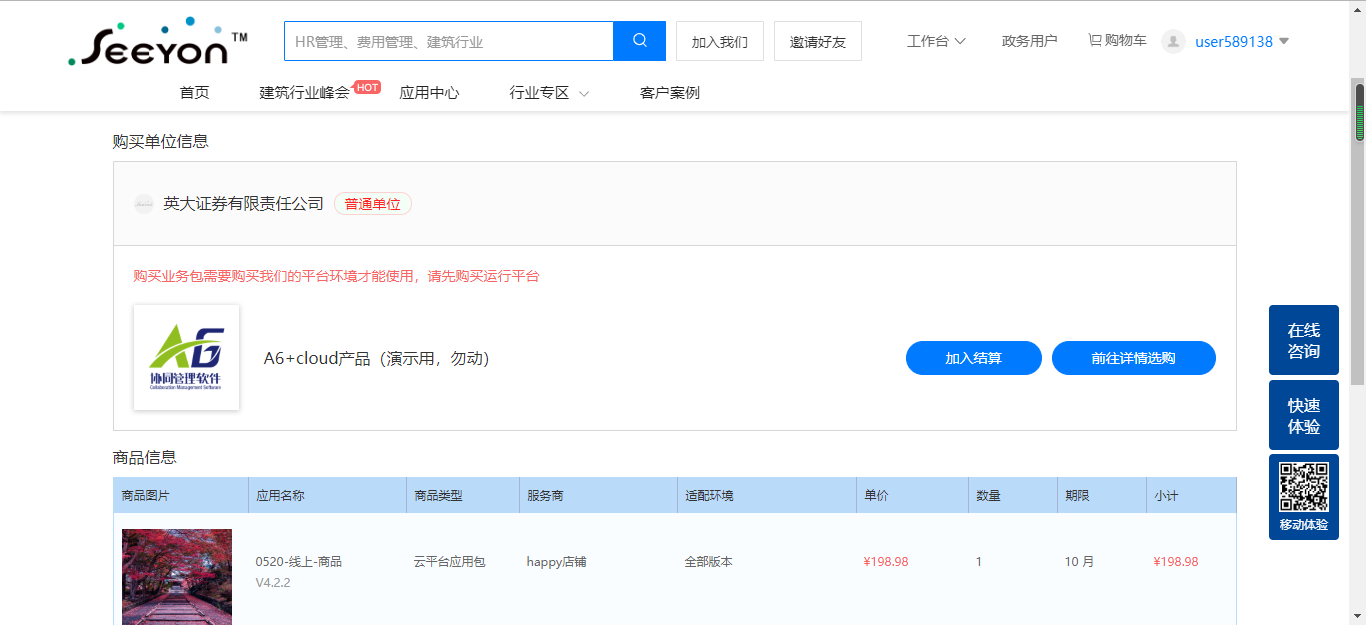The height and width of the screenshot is (625, 1366).
Task: Open the 建筑行业峰会 menu item
Action: coord(305,93)
